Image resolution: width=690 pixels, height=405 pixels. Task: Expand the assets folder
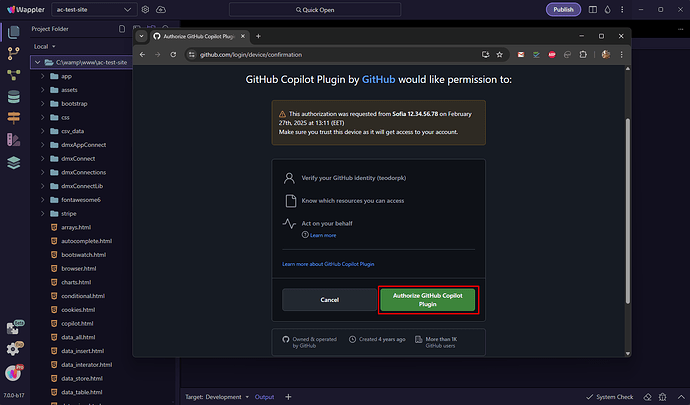43,90
